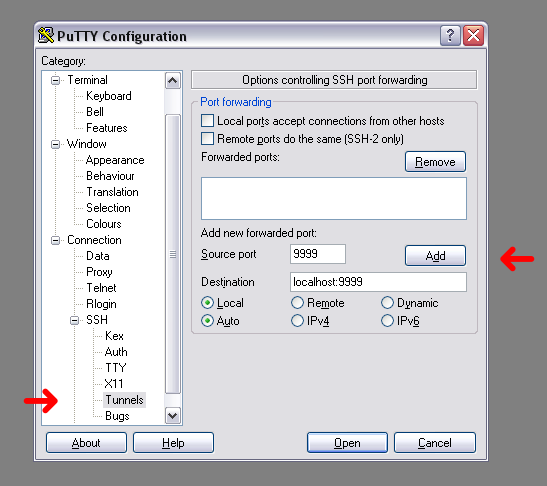547x486 pixels.
Task: Open the TTY category
Action: [x=115, y=368]
